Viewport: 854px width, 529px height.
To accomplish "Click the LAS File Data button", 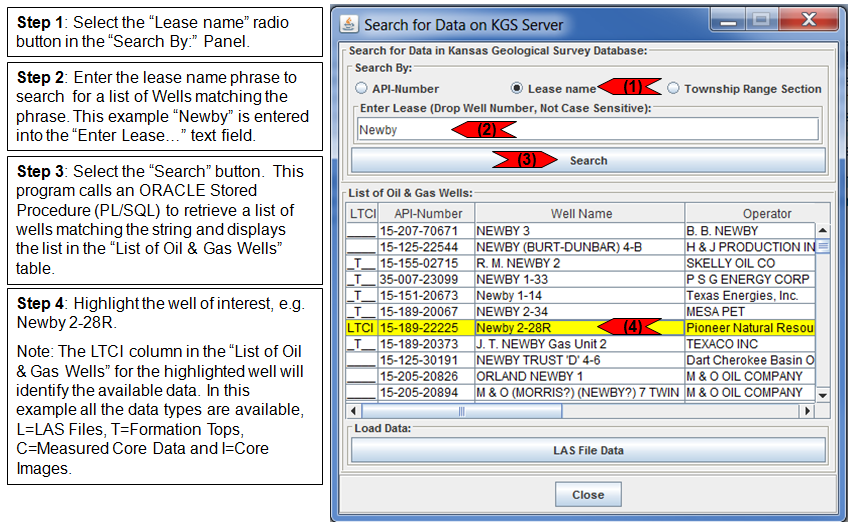I will coord(588,451).
